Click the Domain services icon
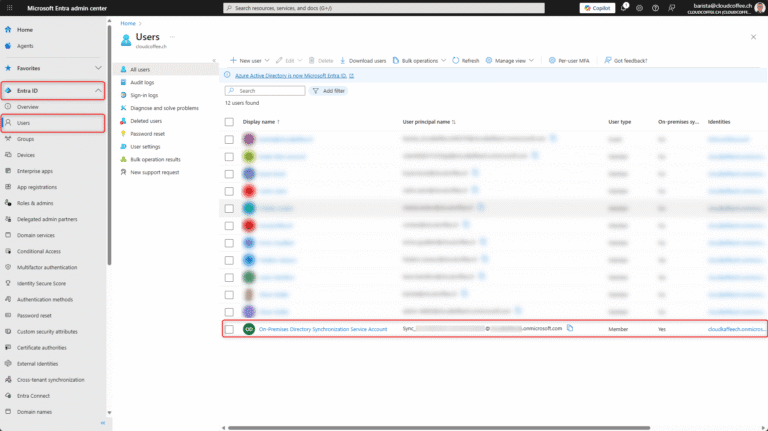 [8, 235]
